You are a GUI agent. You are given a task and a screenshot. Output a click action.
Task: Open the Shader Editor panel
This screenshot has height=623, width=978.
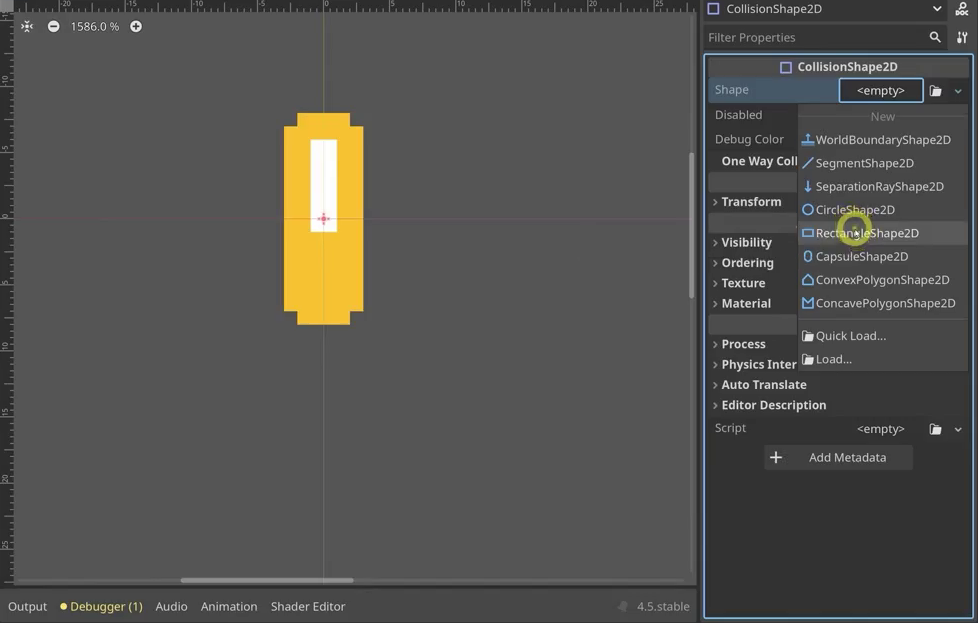tap(308, 607)
